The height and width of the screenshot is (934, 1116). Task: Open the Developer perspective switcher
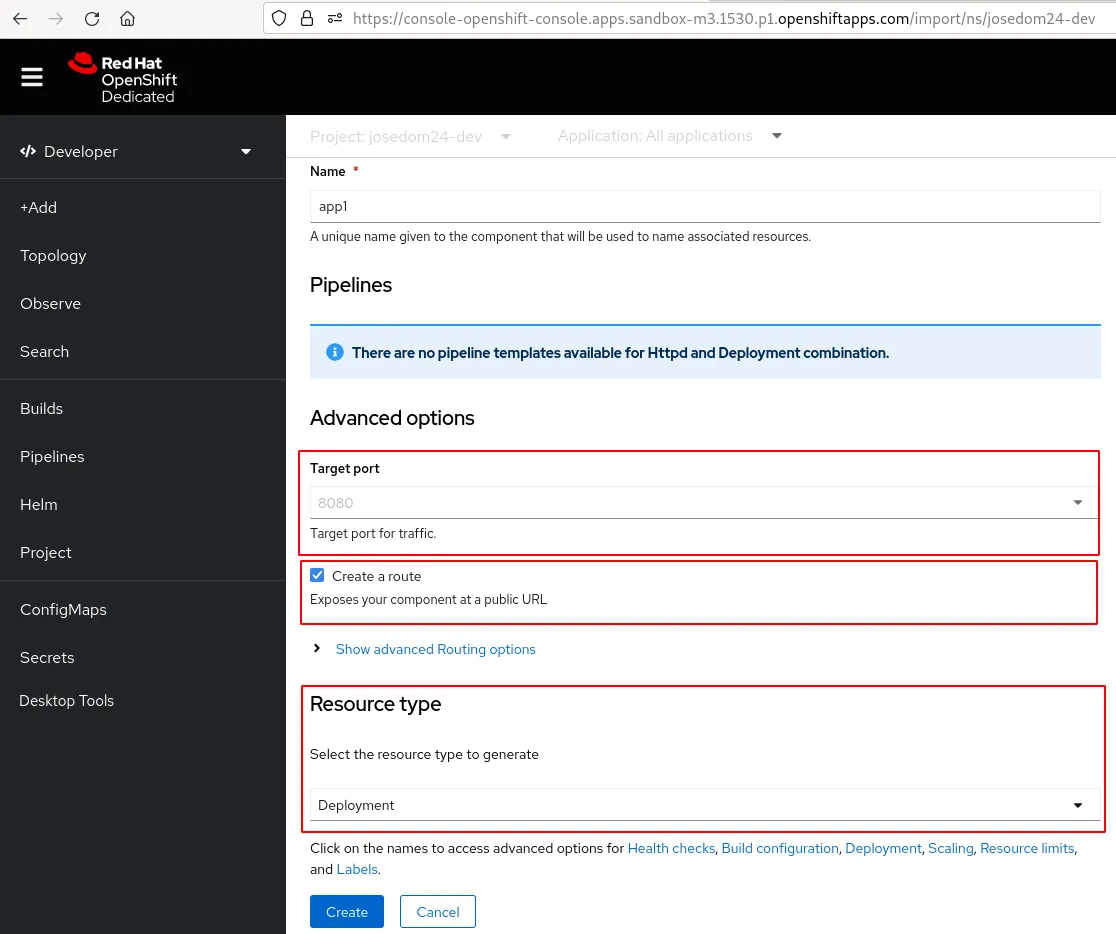click(x=136, y=151)
